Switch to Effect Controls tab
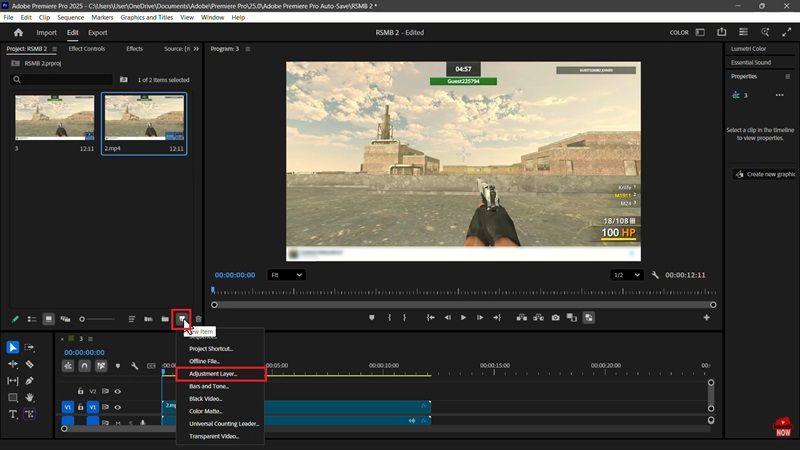Screen dimensions: 800x450 [x=87, y=49]
